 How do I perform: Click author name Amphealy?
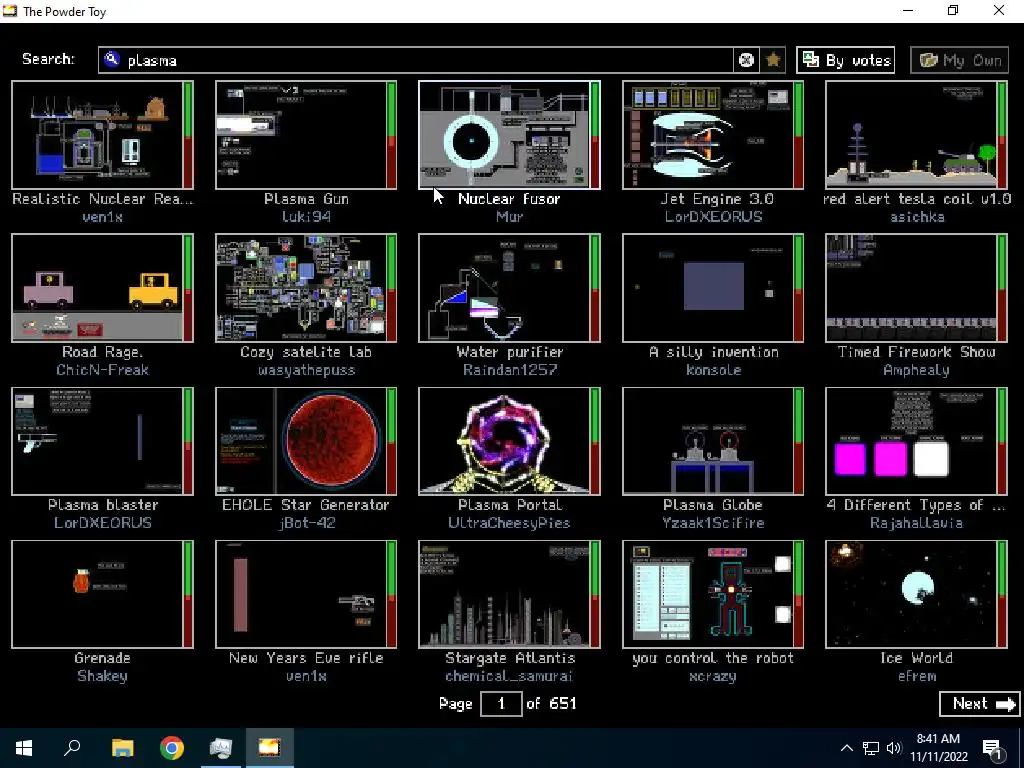pyautogui.click(x=917, y=370)
